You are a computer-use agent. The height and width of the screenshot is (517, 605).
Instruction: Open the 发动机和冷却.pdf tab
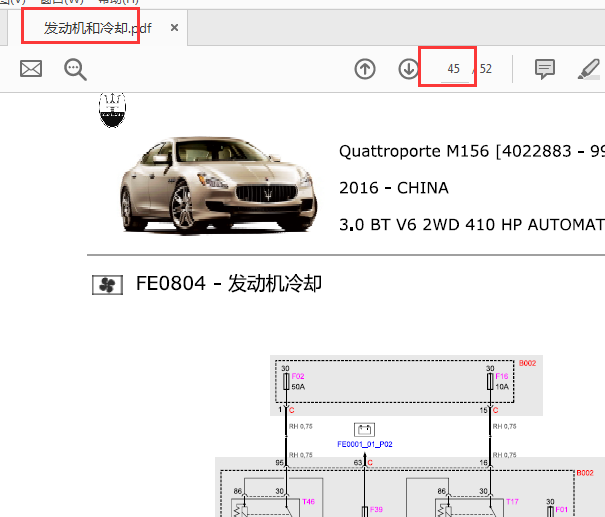click(x=97, y=28)
